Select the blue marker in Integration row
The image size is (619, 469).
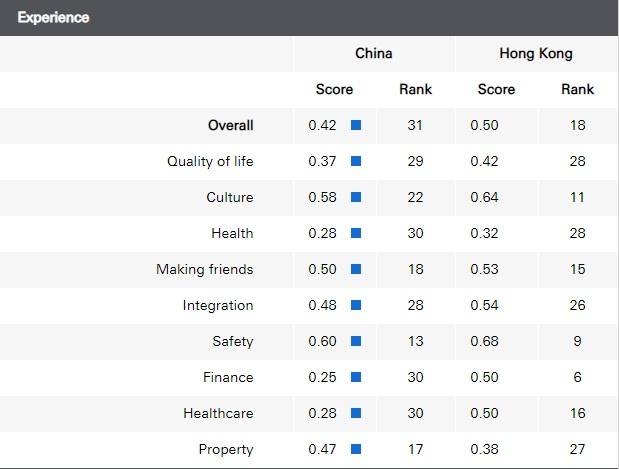pyautogui.click(x=356, y=306)
